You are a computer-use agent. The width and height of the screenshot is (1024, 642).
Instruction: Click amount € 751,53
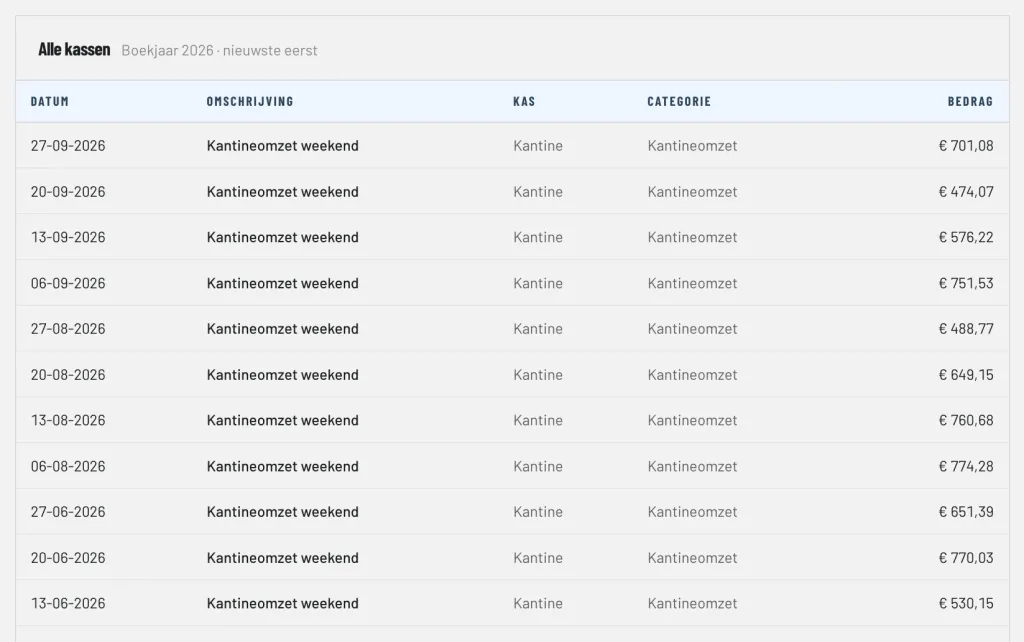(x=966, y=283)
